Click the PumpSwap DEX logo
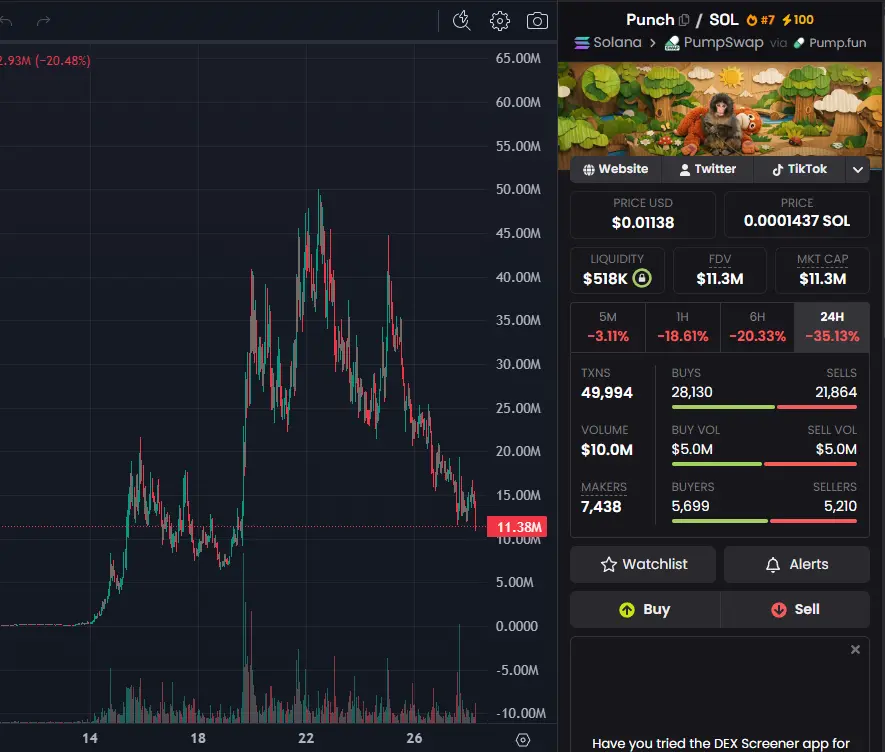This screenshot has height=752, width=885. pos(672,43)
